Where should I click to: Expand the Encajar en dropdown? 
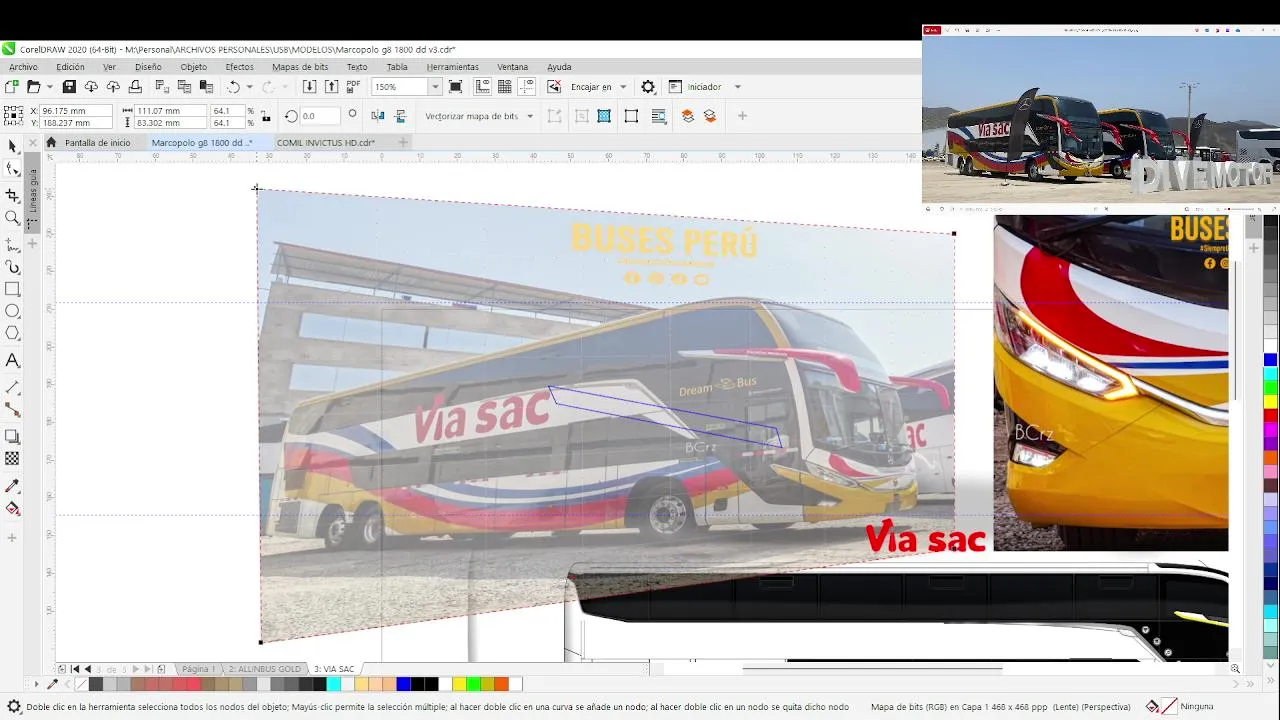(x=623, y=87)
